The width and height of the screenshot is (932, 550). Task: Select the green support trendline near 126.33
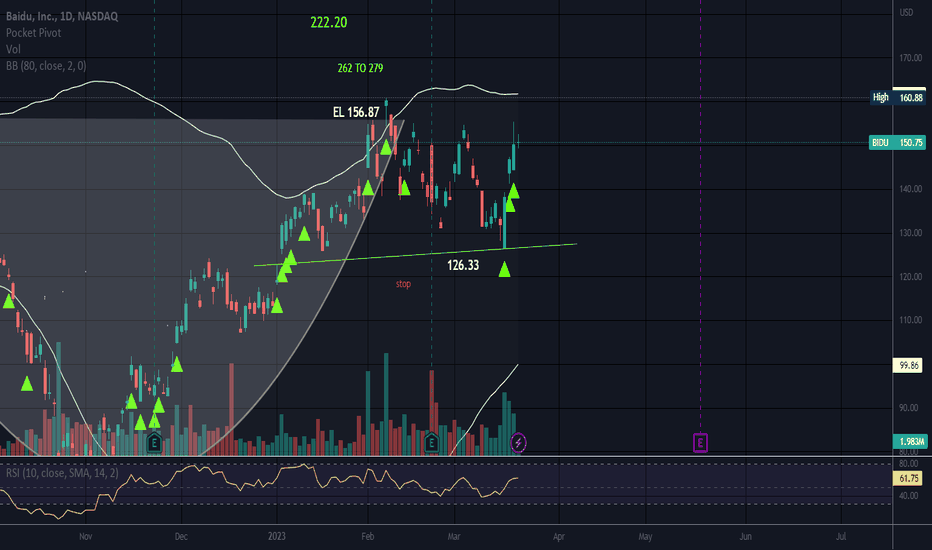415,254
